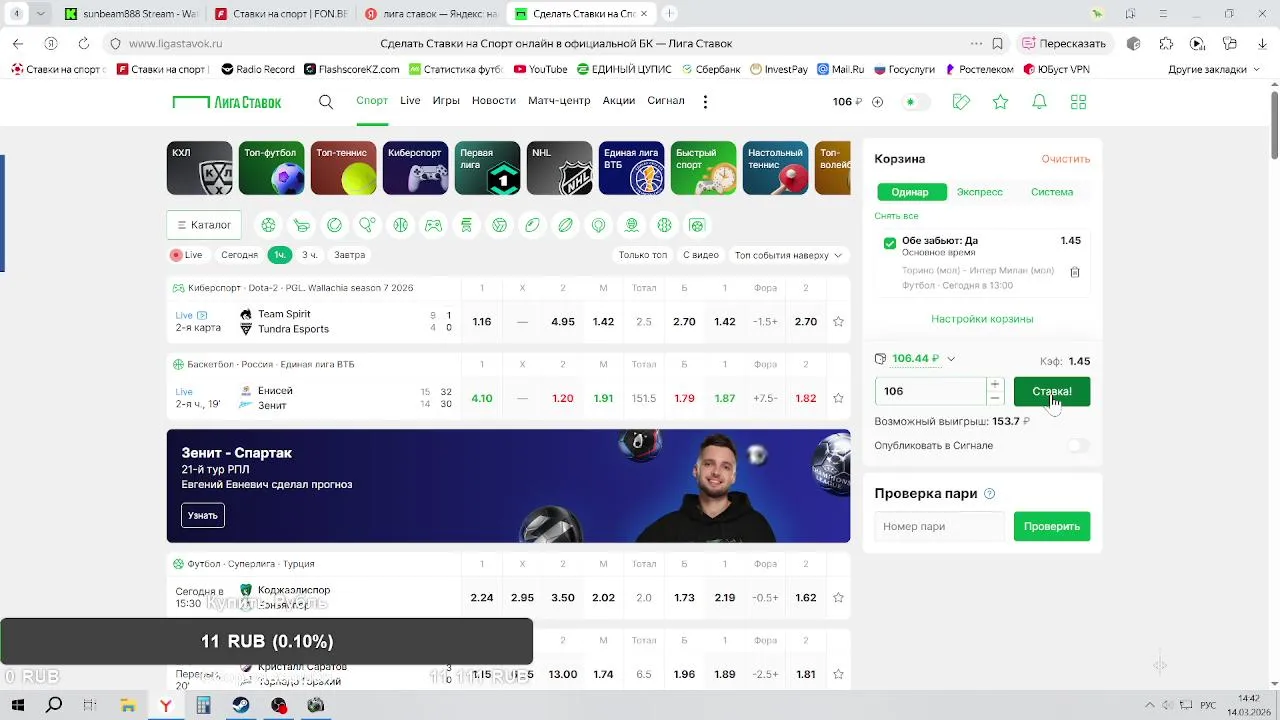Filter by water polo sport icon
The width and height of the screenshot is (1280, 720).
pos(631,225)
